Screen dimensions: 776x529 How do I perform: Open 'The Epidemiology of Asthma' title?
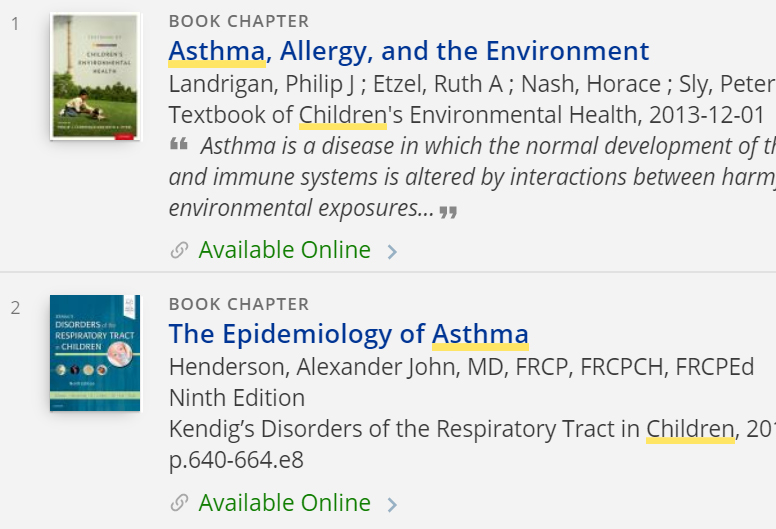pyautogui.click(x=349, y=334)
